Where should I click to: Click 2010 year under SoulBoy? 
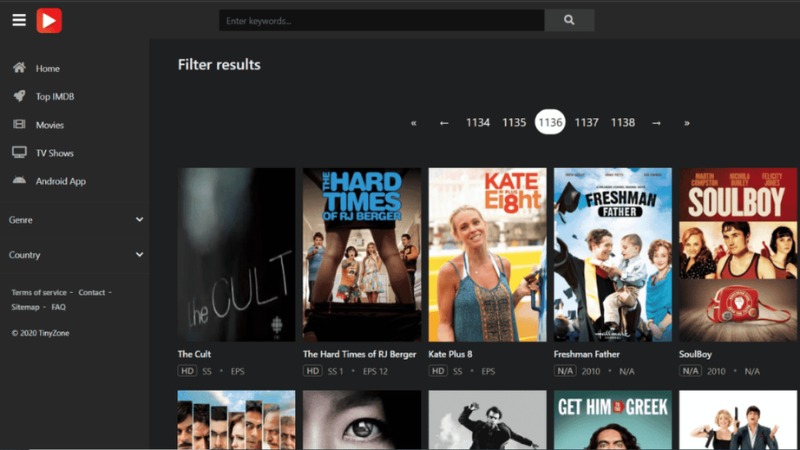coord(716,371)
